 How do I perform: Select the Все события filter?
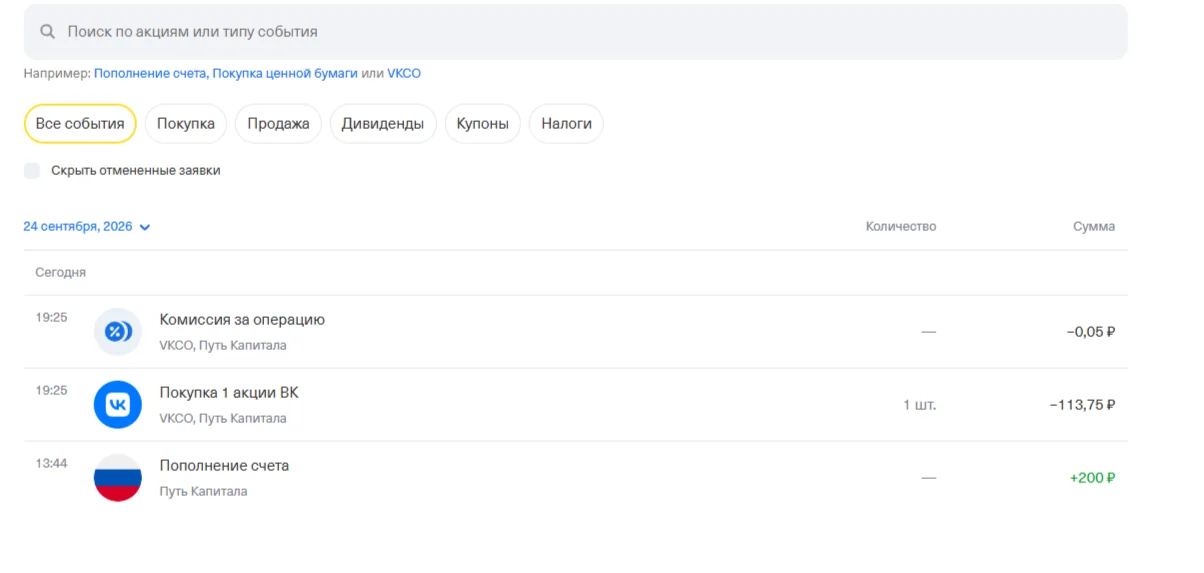coord(80,124)
